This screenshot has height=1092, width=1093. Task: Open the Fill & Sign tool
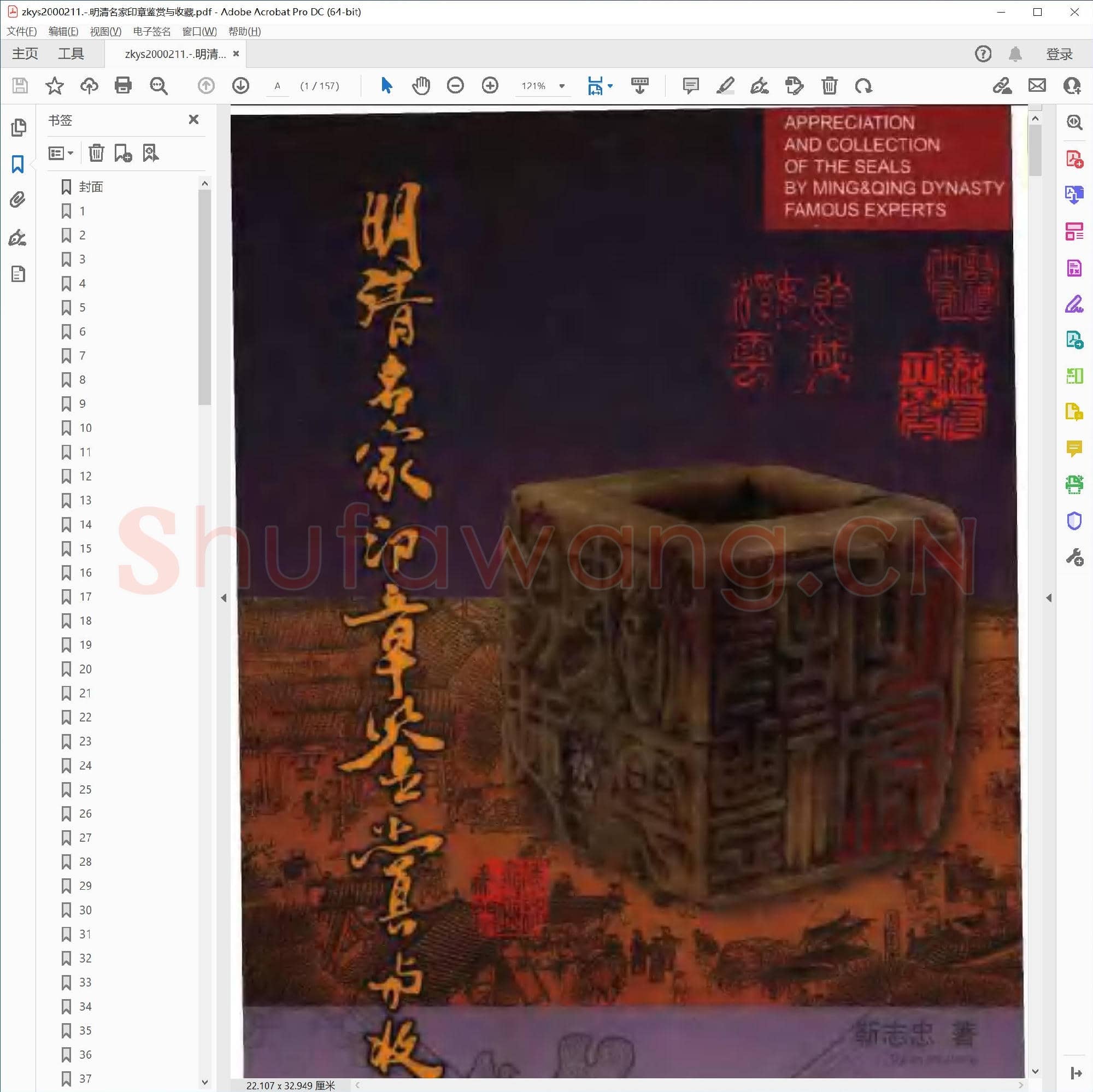[1074, 306]
